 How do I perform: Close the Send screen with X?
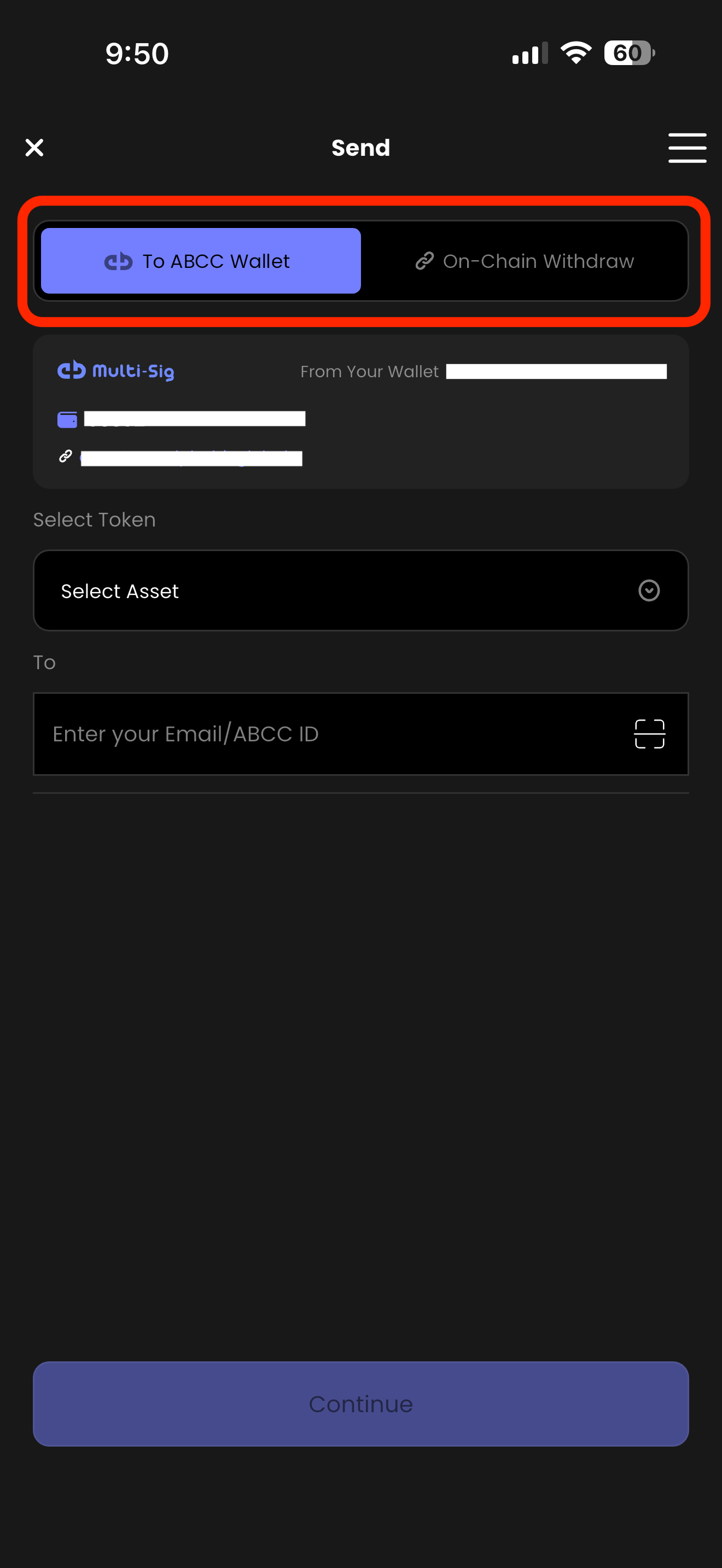click(34, 147)
